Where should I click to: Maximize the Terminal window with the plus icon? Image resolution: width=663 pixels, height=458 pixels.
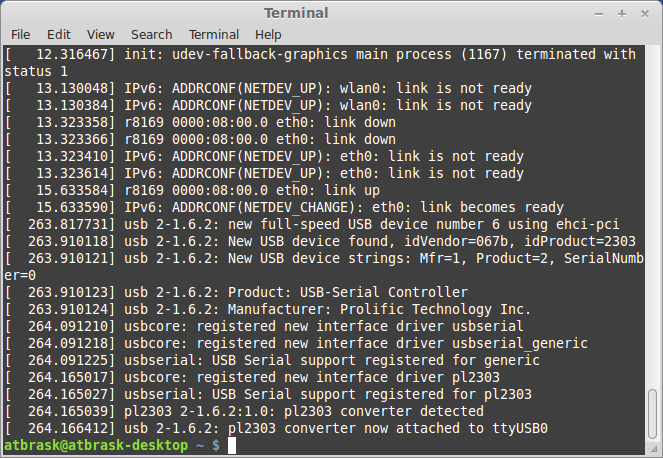point(622,14)
